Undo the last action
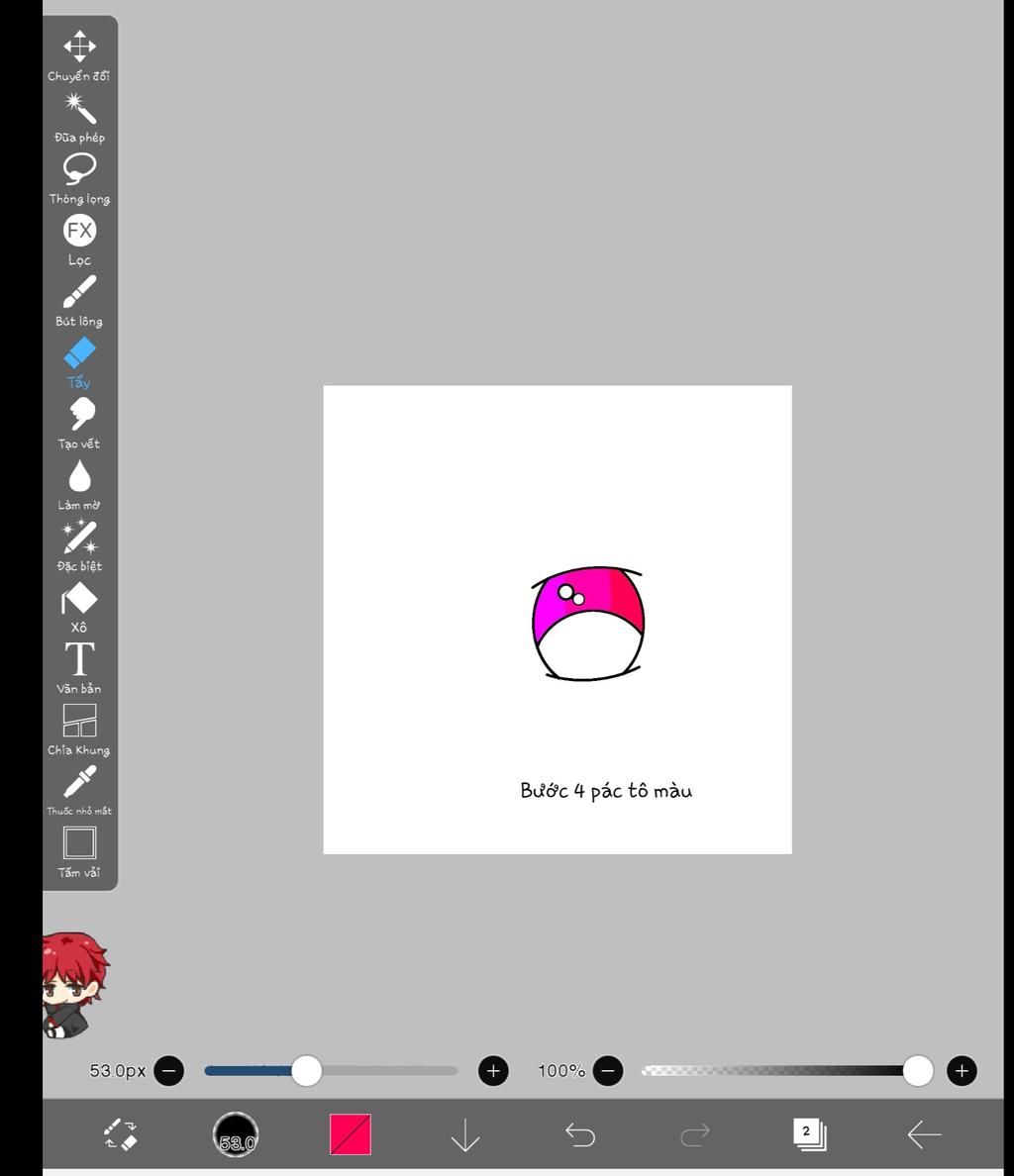 580,1135
